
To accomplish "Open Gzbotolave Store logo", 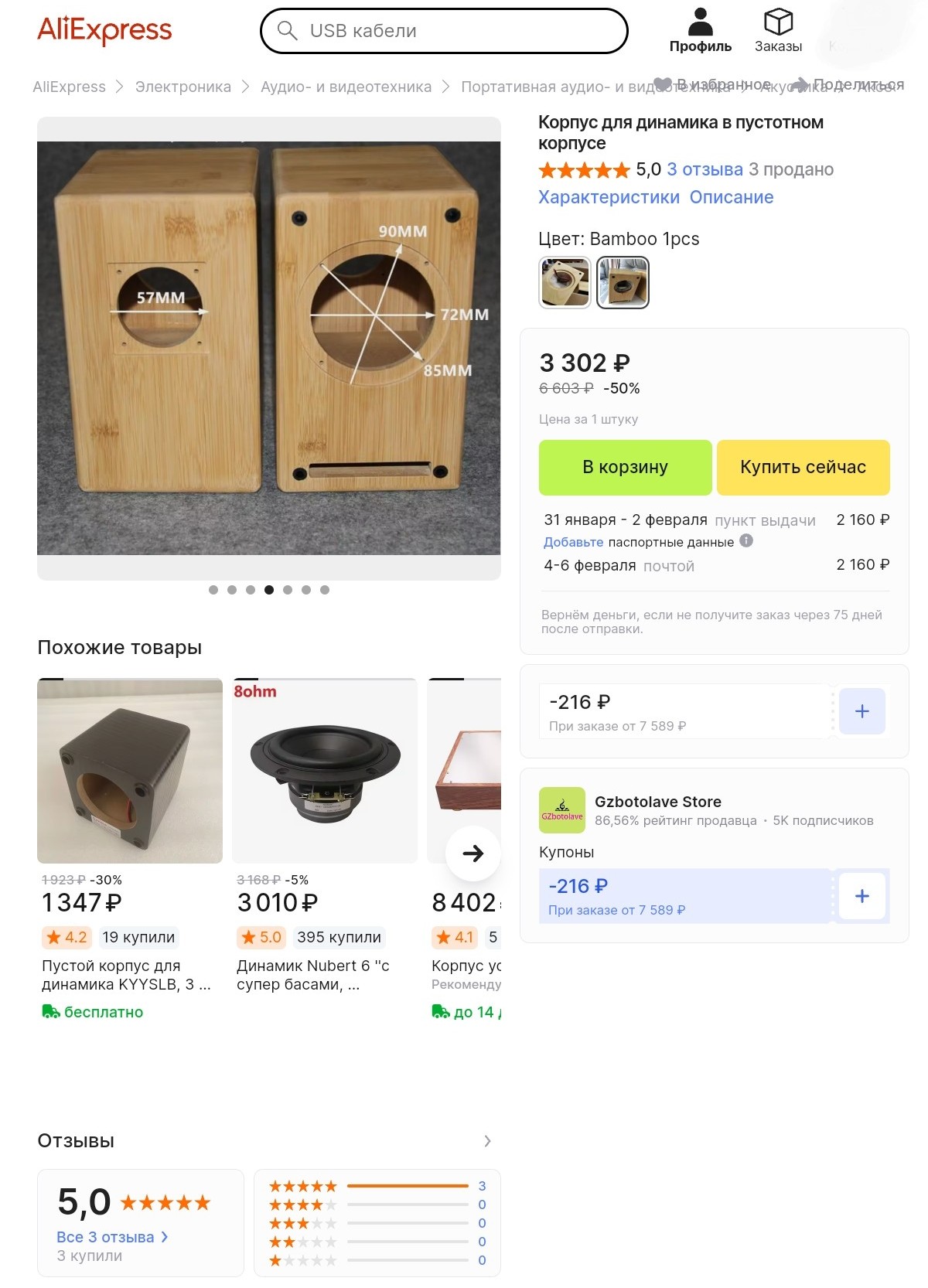I will tap(562, 810).
